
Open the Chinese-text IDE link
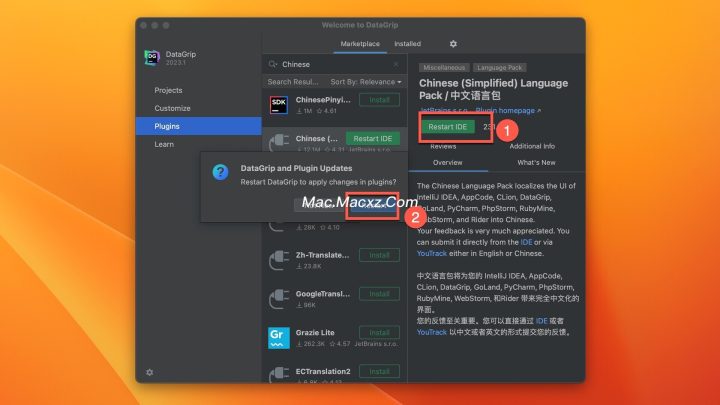point(541,321)
